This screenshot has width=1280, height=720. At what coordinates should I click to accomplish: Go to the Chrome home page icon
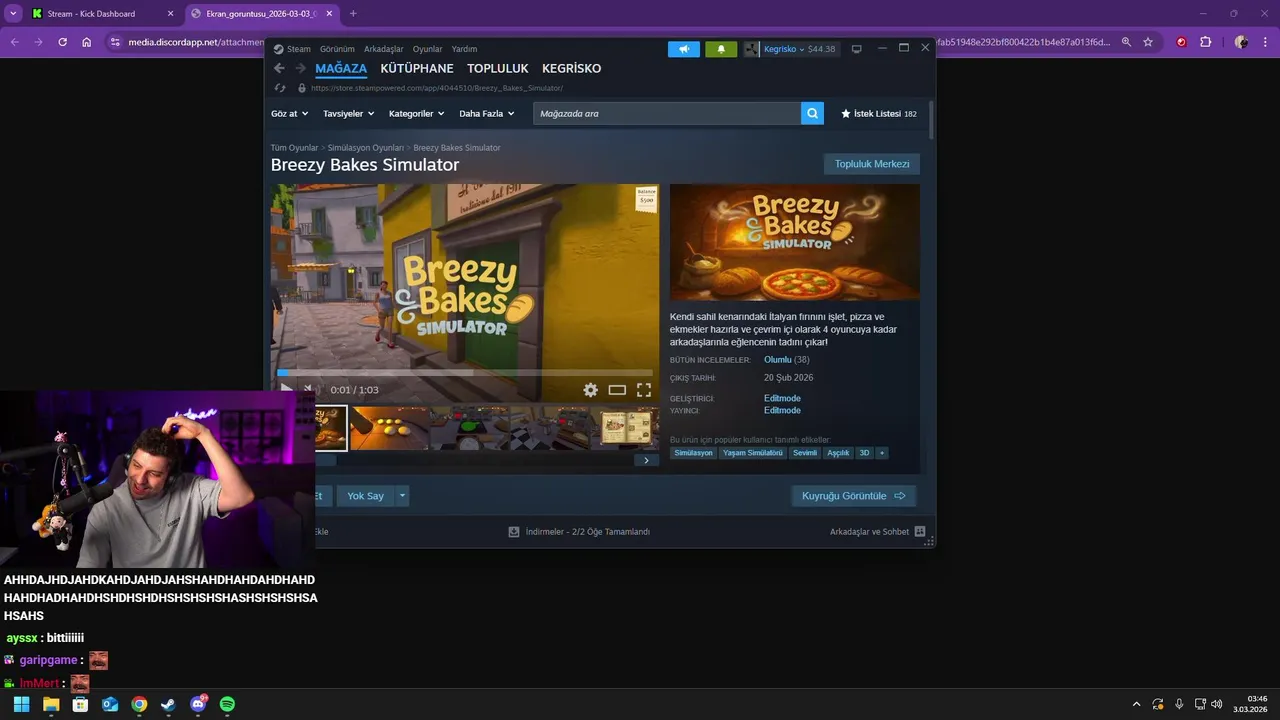tap(86, 42)
